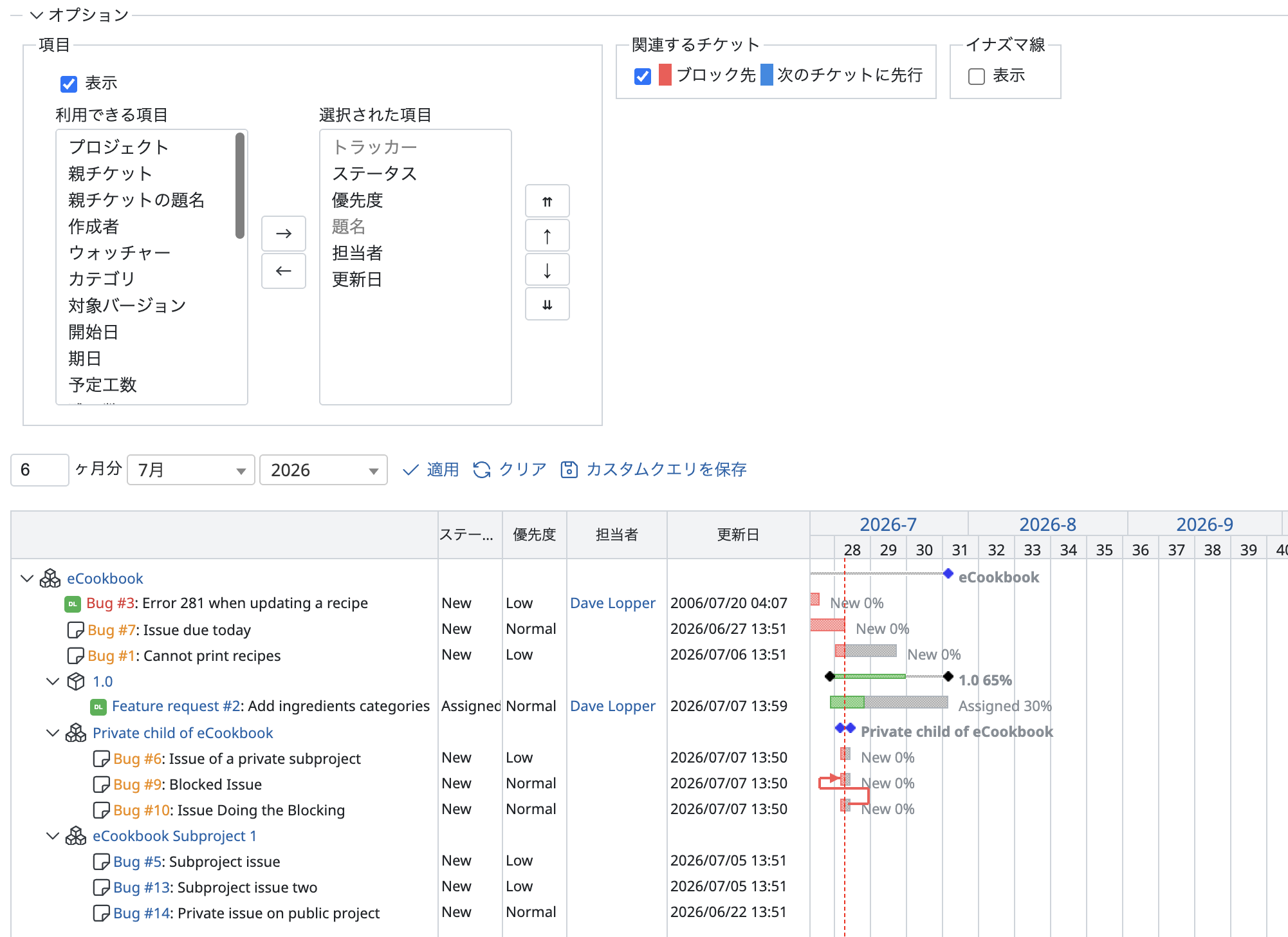Open the 2026-7 month header link
1288x937 pixels.
(x=888, y=524)
